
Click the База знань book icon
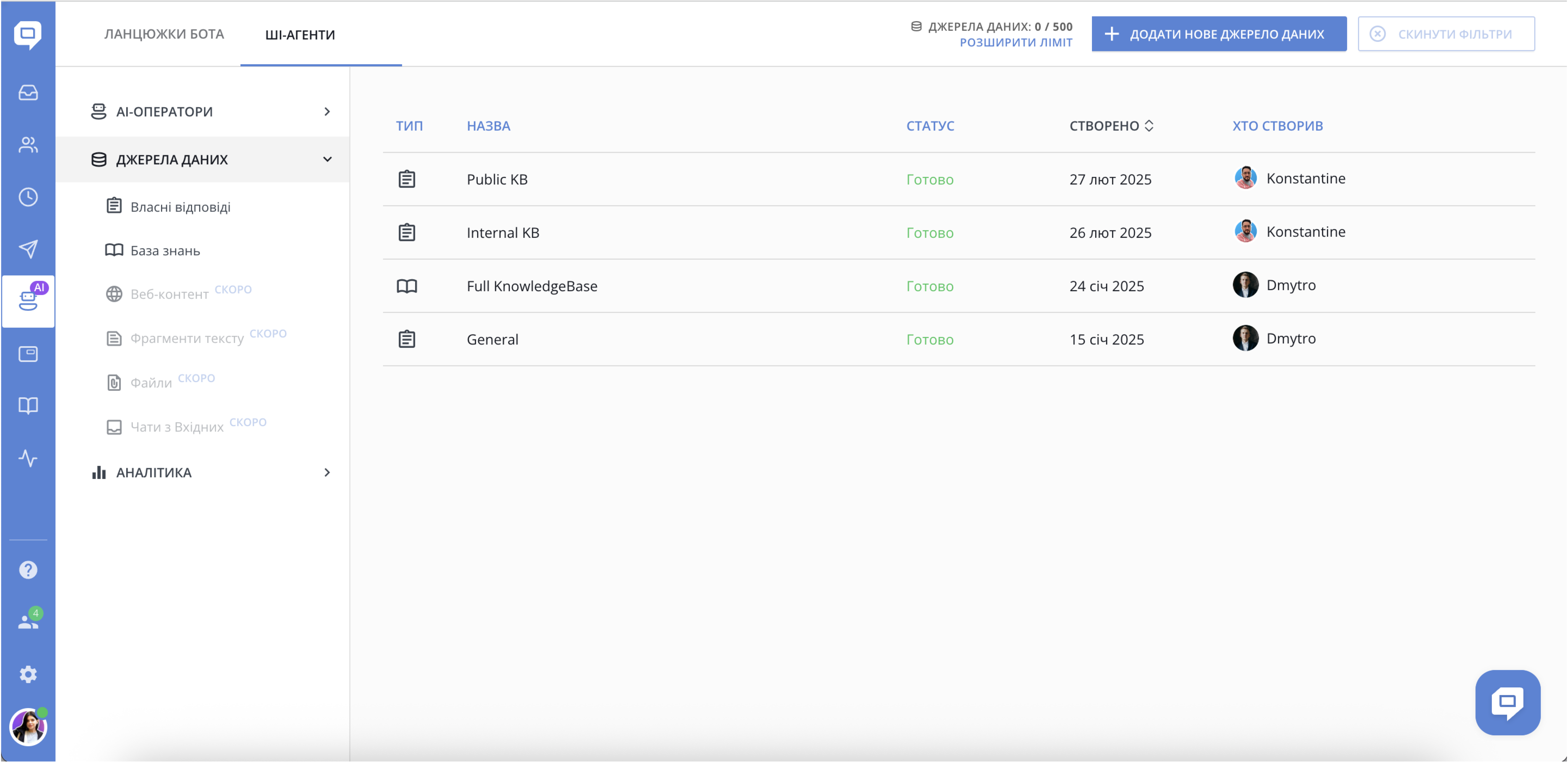click(114, 250)
